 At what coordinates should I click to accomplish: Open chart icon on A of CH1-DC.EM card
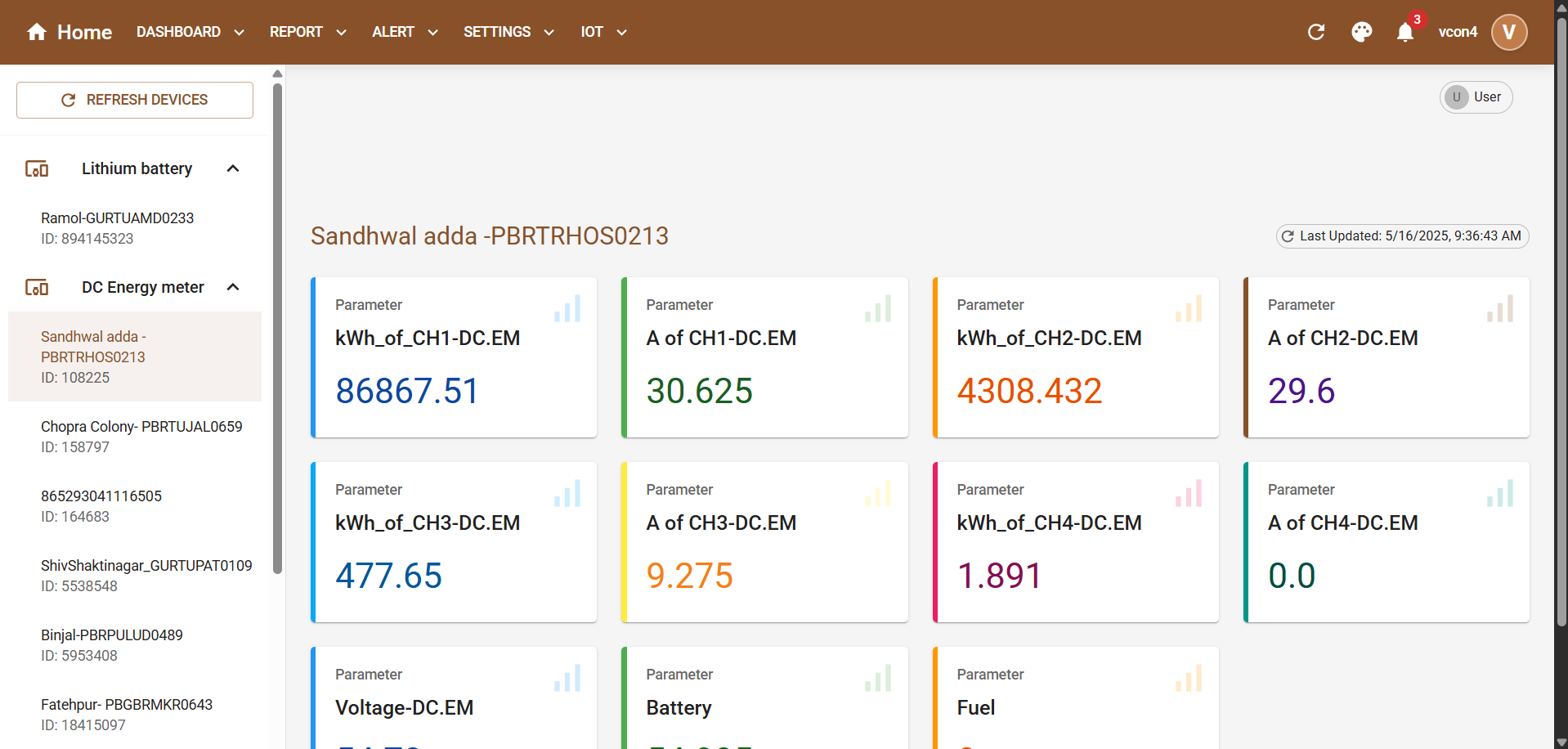(878, 308)
